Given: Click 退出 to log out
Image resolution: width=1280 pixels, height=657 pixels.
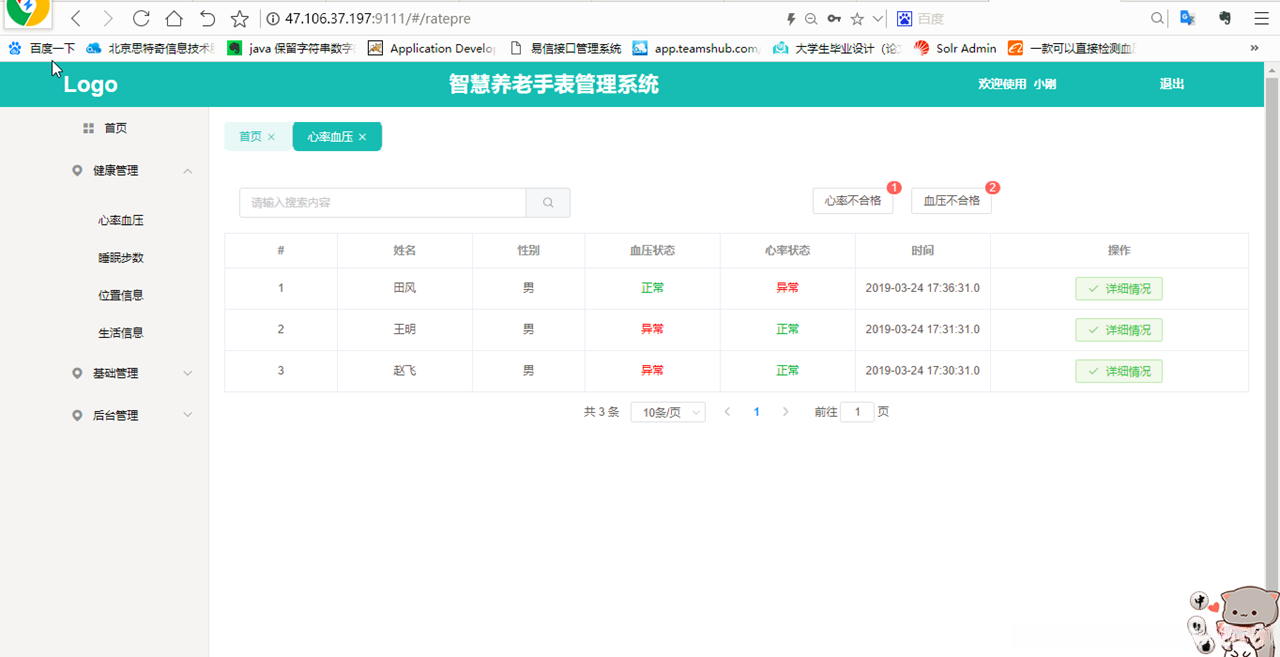Looking at the screenshot, I should click(1171, 84).
